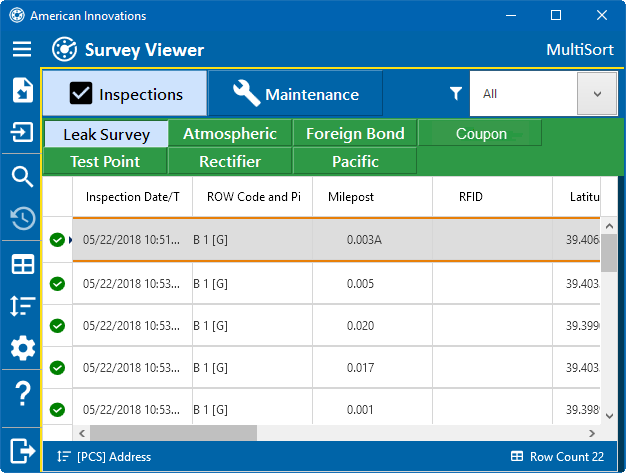Image resolution: width=626 pixels, height=473 pixels.
Task: Select the Test Point tab
Action: [x=105, y=161]
